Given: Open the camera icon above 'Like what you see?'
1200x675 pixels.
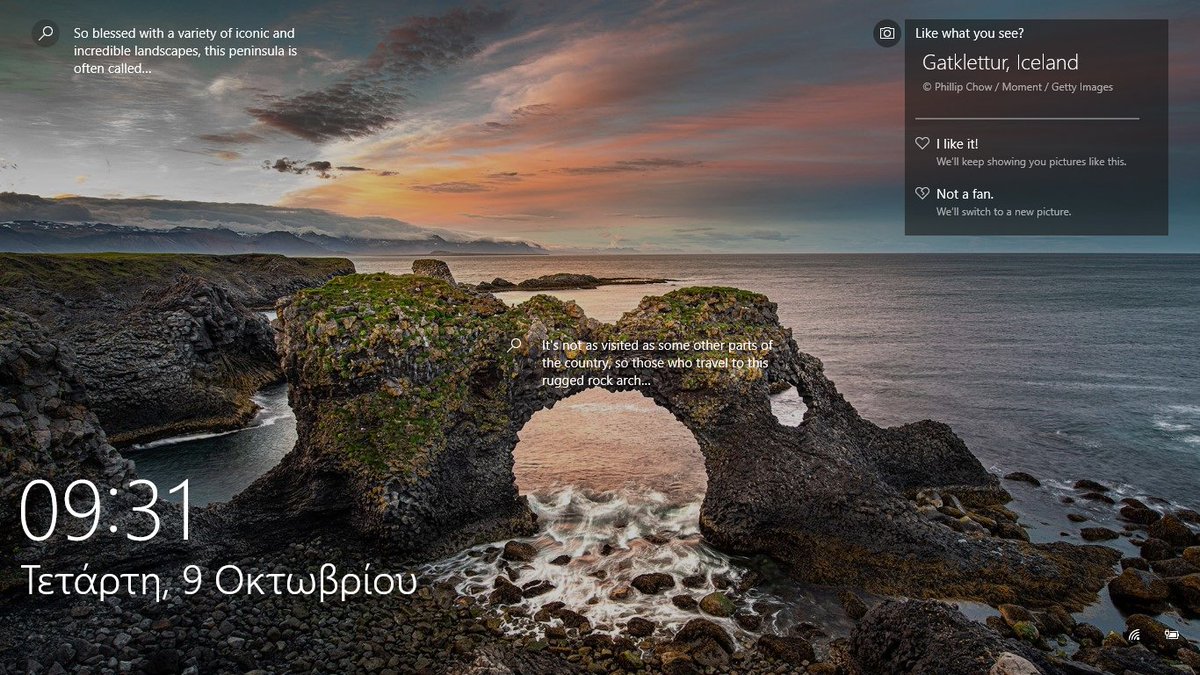Looking at the screenshot, I should click(886, 33).
